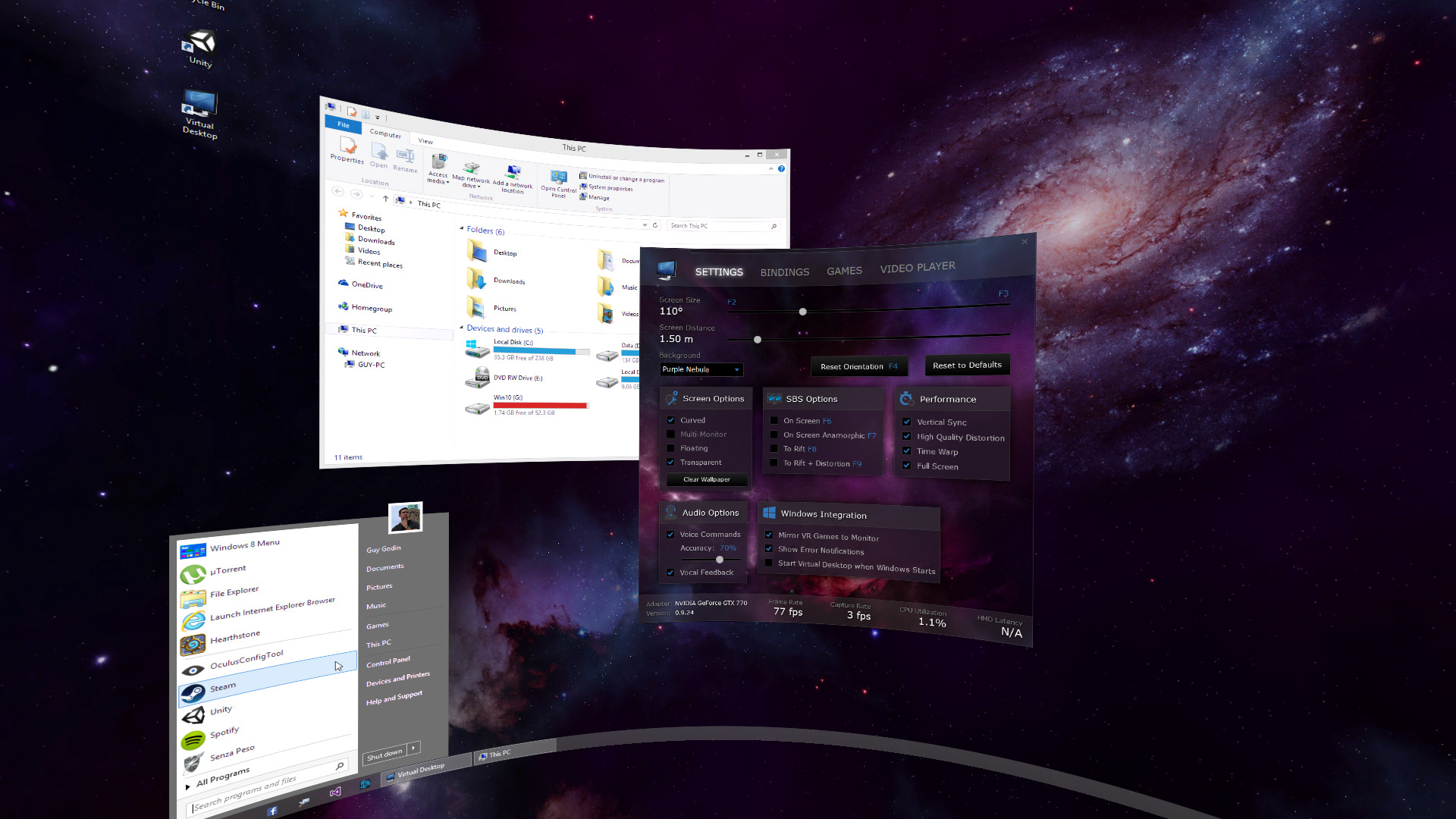Screen dimensions: 1456x819
Task: Open the GAMES tab in Virtual Desktop settings
Action: click(845, 269)
